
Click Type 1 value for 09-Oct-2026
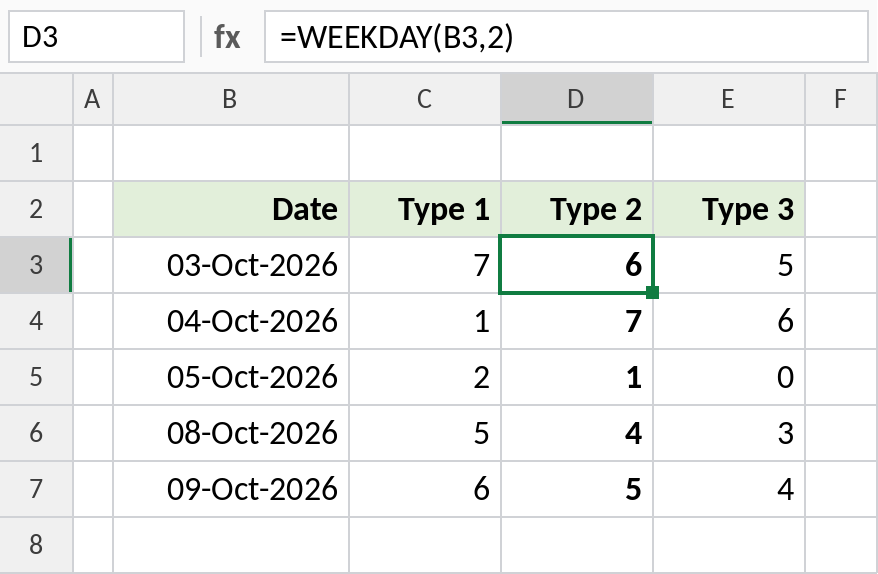425,489
